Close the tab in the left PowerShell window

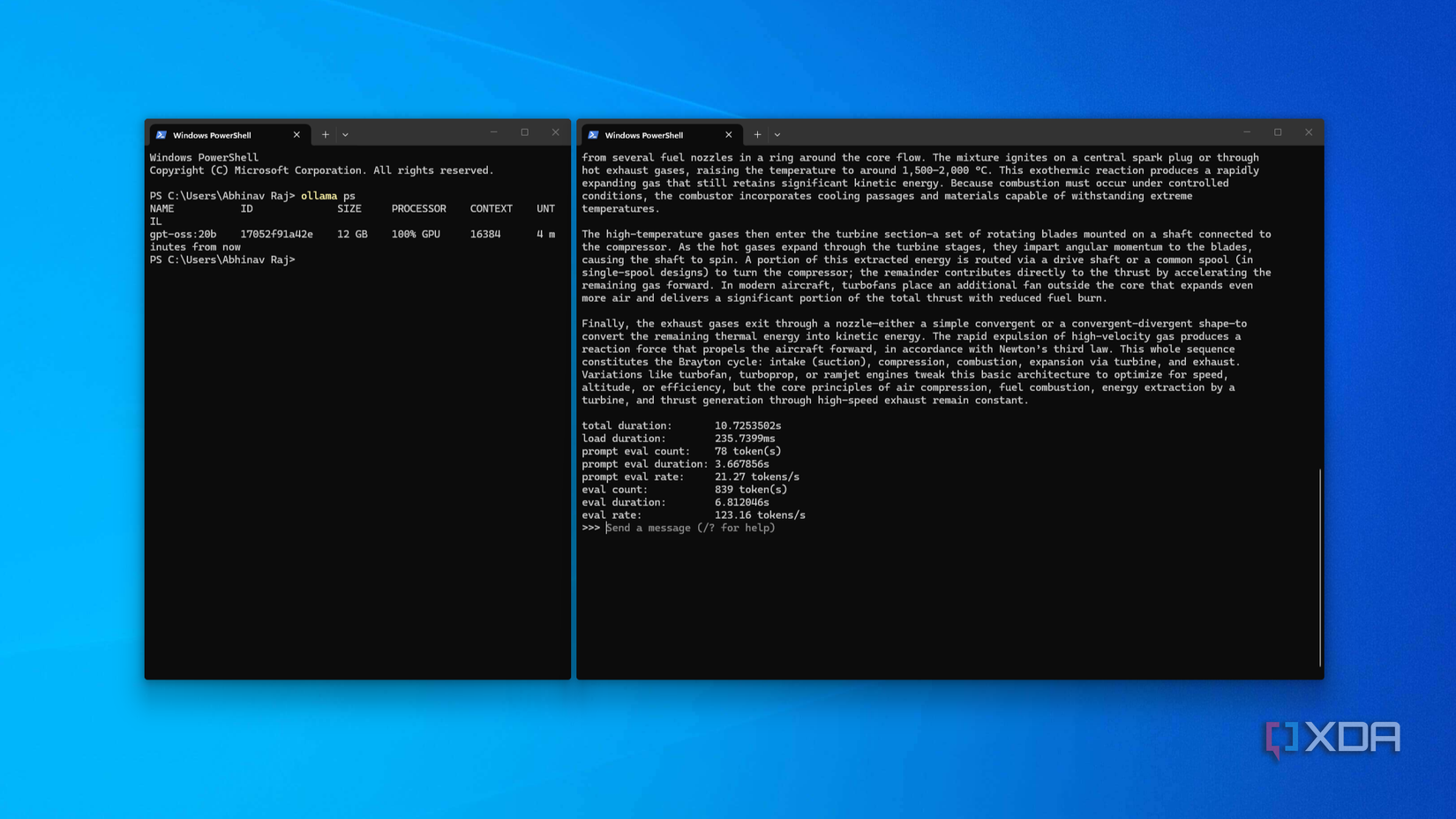coord(296,135)
